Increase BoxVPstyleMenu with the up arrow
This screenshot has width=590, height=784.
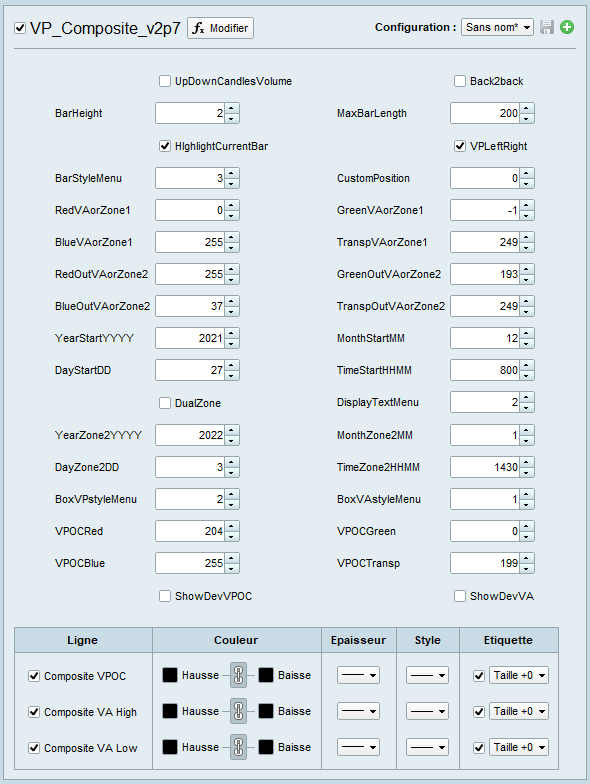pos(232,494)
